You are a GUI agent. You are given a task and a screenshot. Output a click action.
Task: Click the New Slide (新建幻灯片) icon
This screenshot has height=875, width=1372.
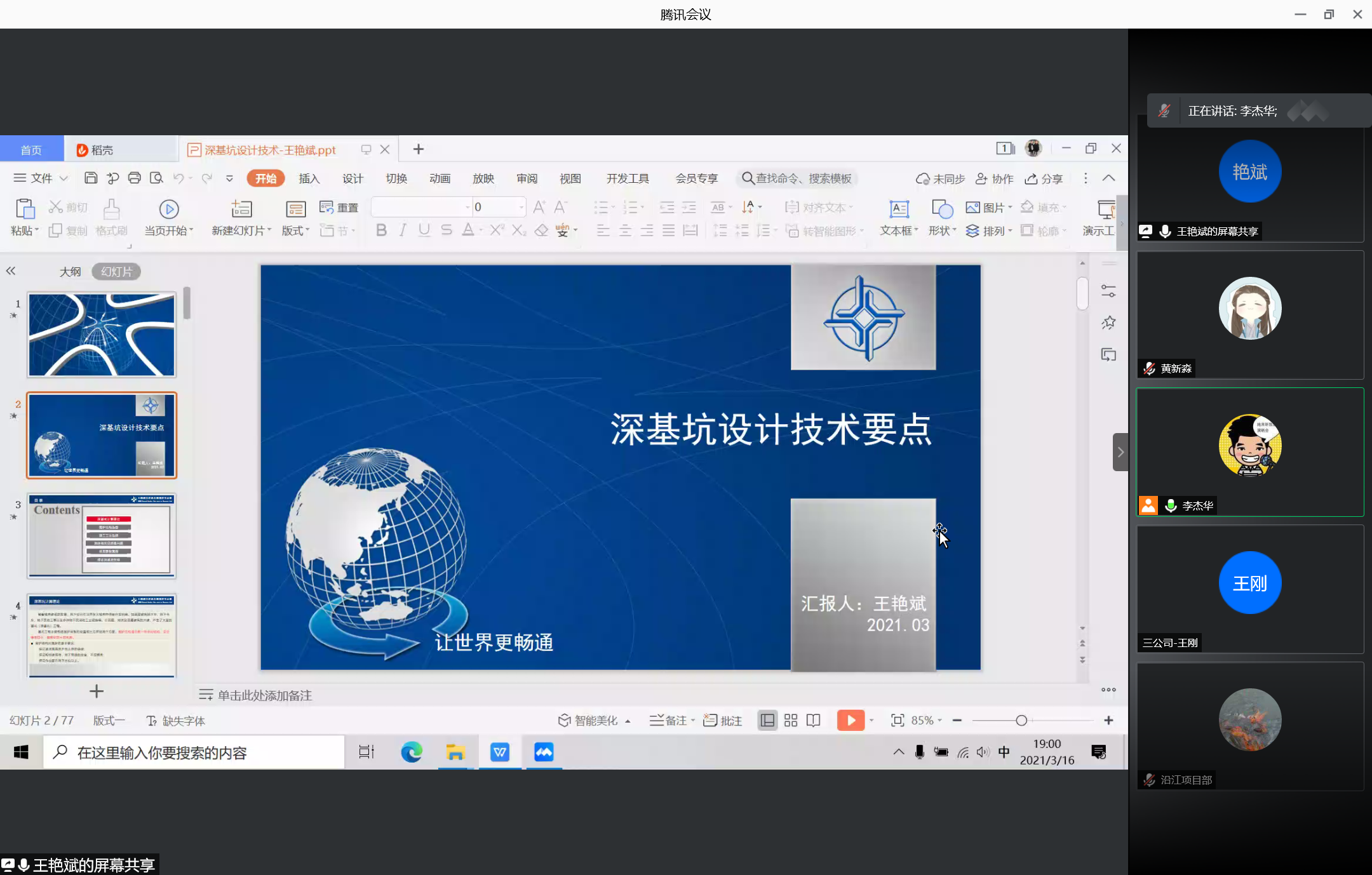coord(241,210)
